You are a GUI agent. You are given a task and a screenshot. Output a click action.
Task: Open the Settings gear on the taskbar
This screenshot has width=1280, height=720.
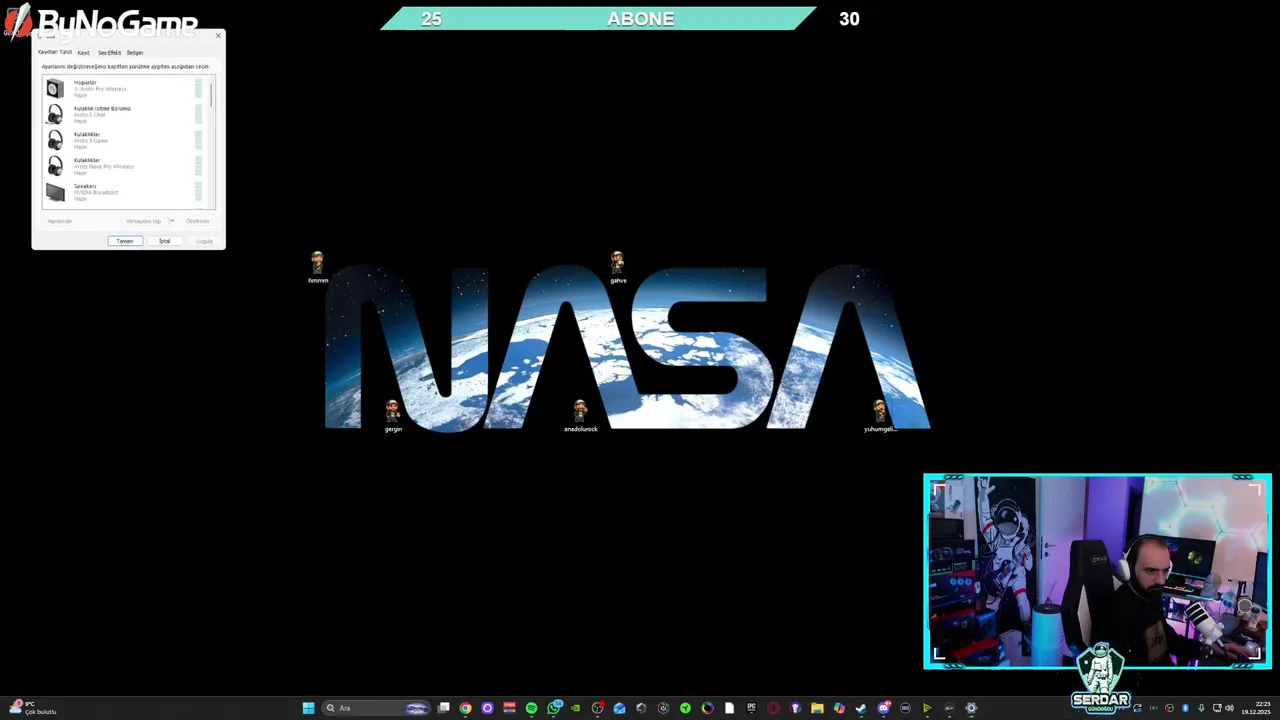point(971,708)
